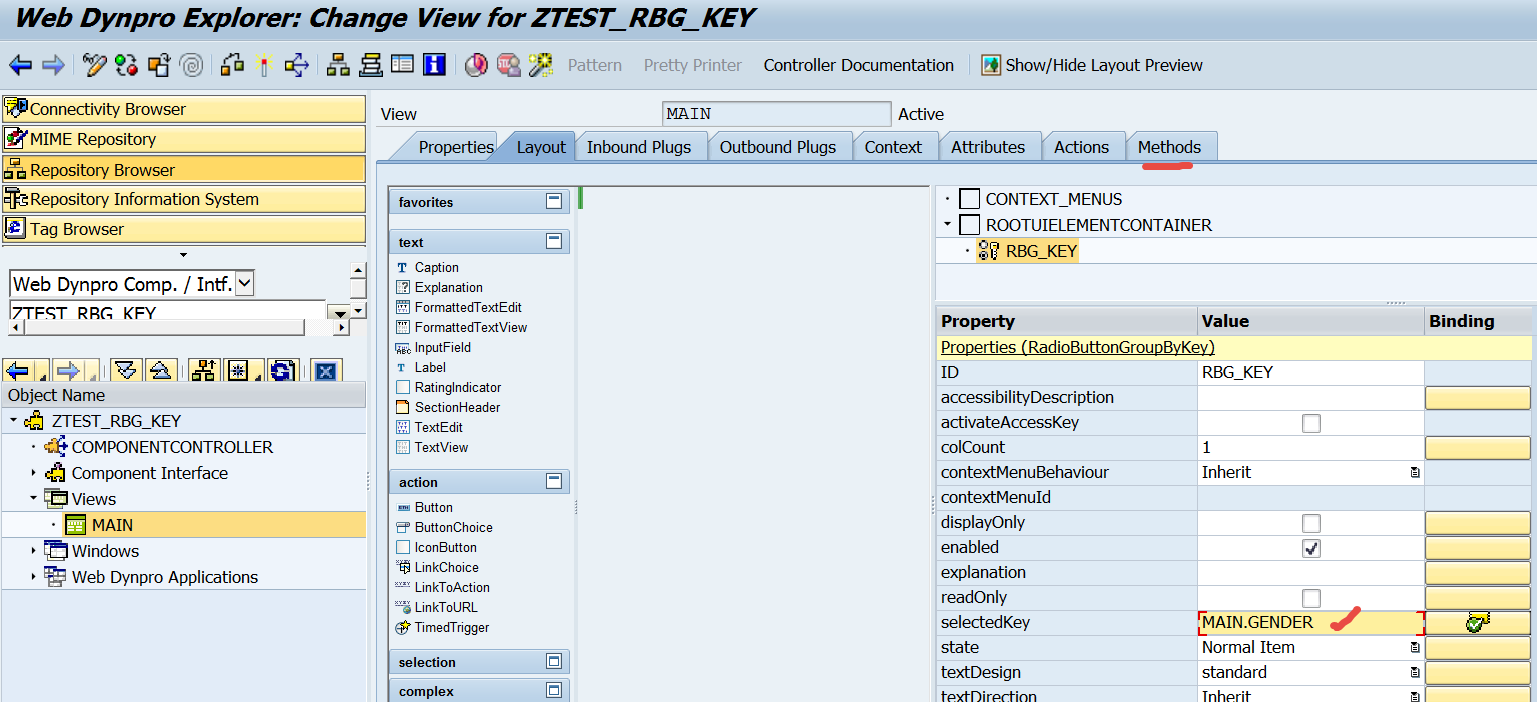Click the collapse-all nodes icon in object toolbar
Viewport: 1537px width, 702px height.
pos(160,371)
